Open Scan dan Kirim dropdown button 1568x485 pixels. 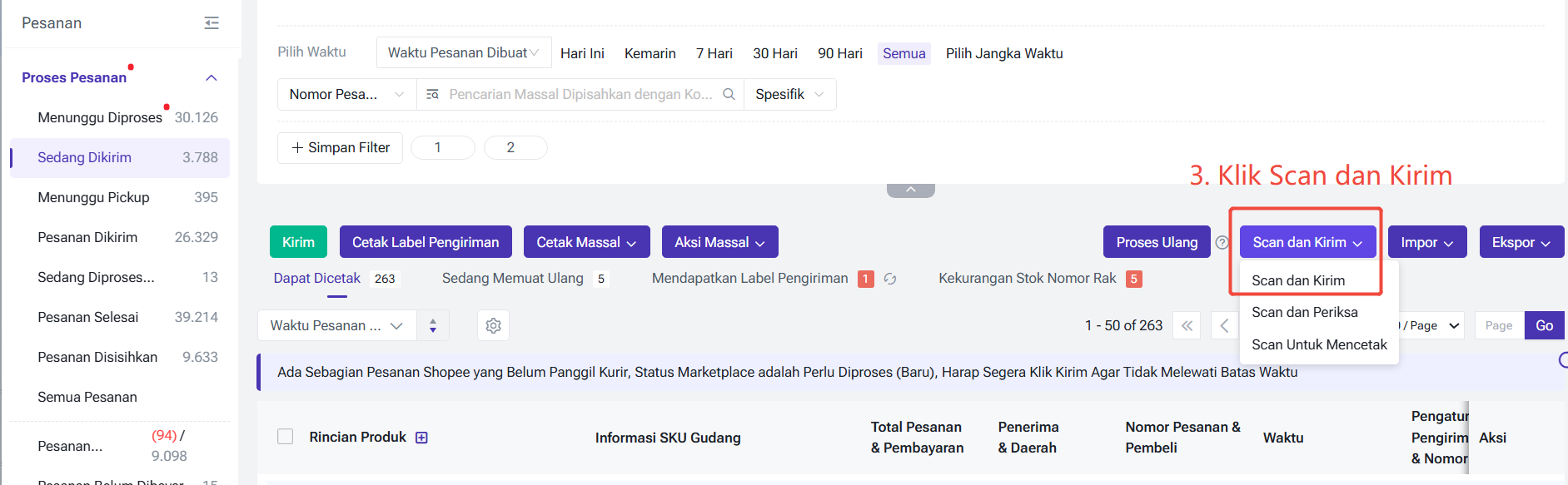tap(1307, 242)
